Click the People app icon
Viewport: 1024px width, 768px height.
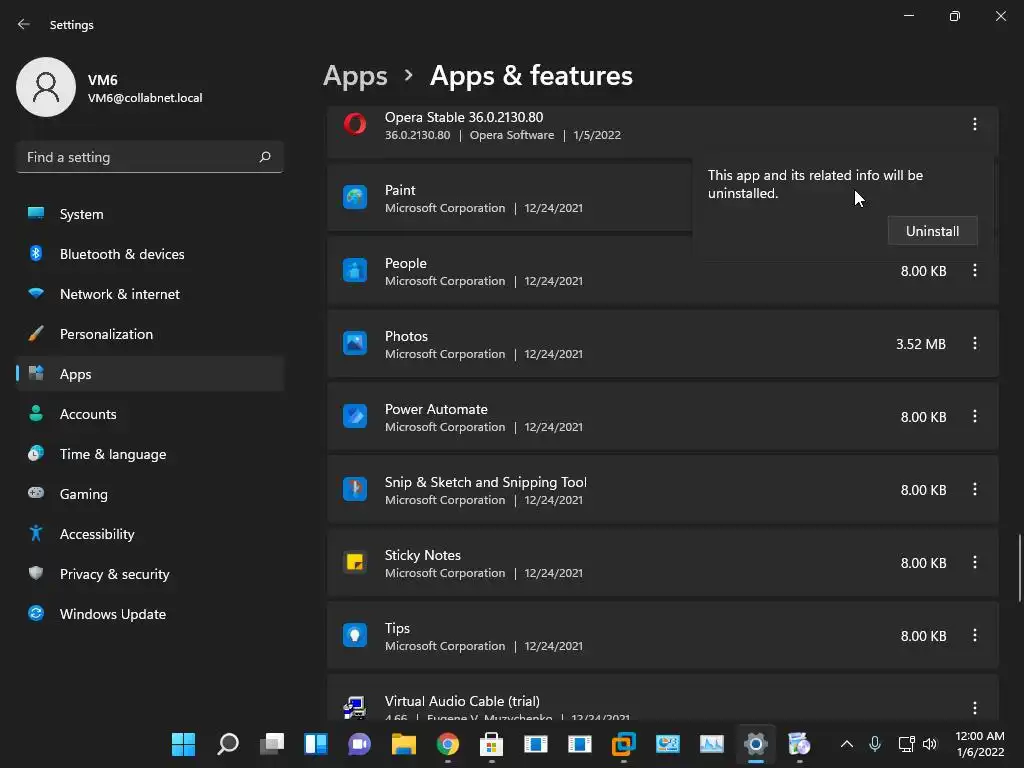pos(355,270)
